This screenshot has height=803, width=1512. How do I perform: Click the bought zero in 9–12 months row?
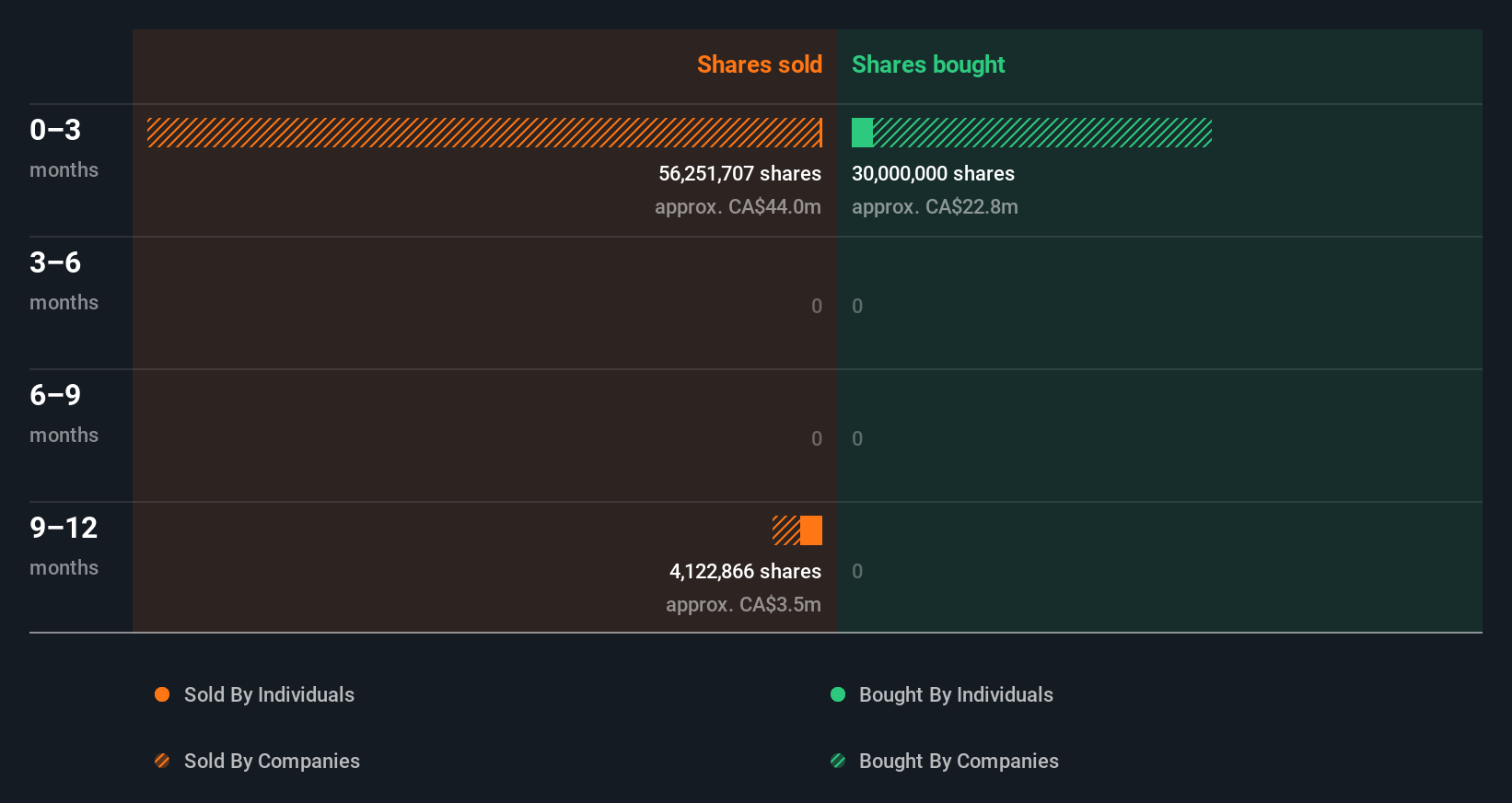click(x=857, y=572)
